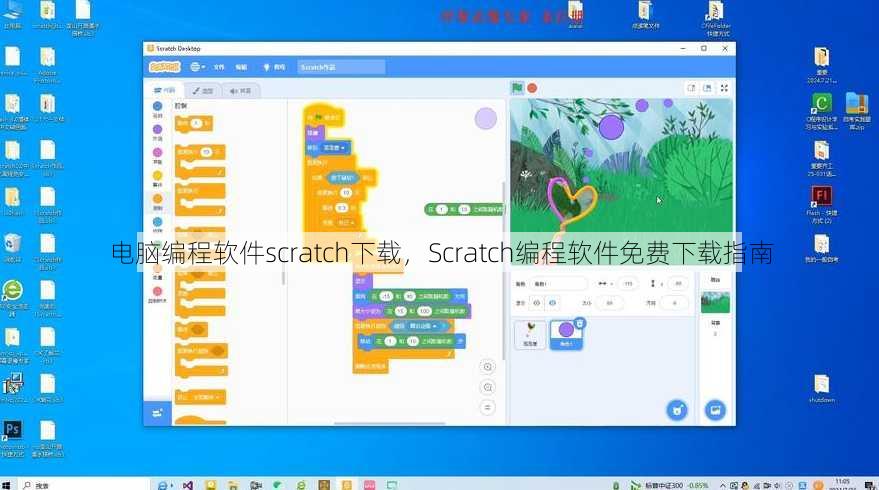This screenshot has height=490, width=879.
Task: Click the Scratch logo in menu bar
Action: [x=164, y=67]
